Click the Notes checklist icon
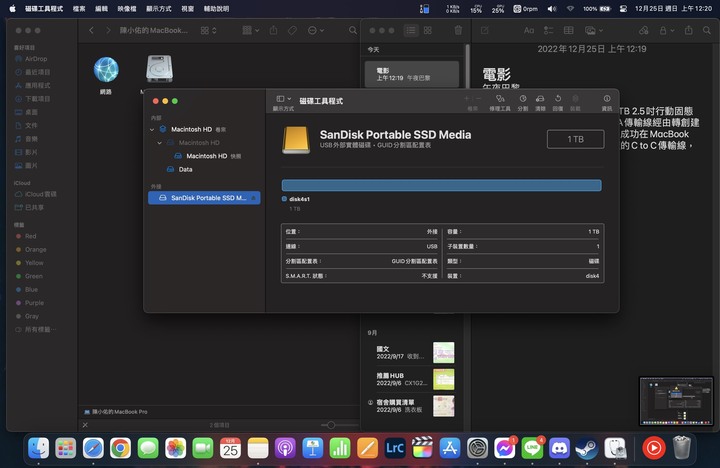The image size is (720, 468). (549, 30)
